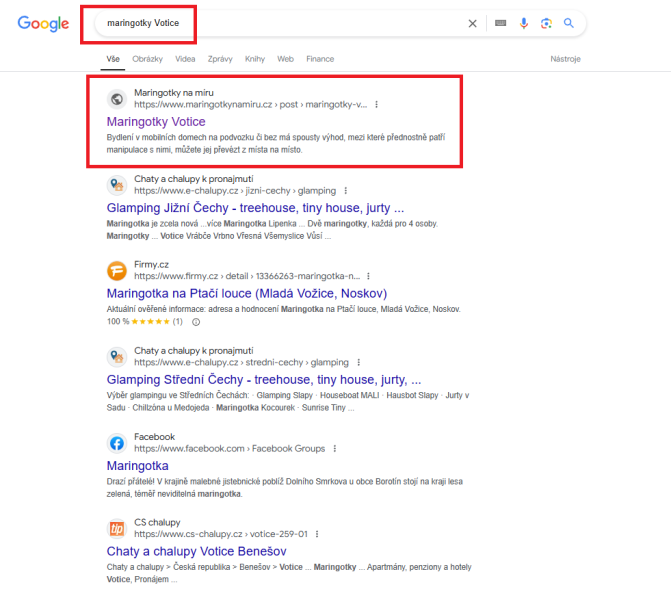Open more options for cs-chalupy.cz result

317,534
